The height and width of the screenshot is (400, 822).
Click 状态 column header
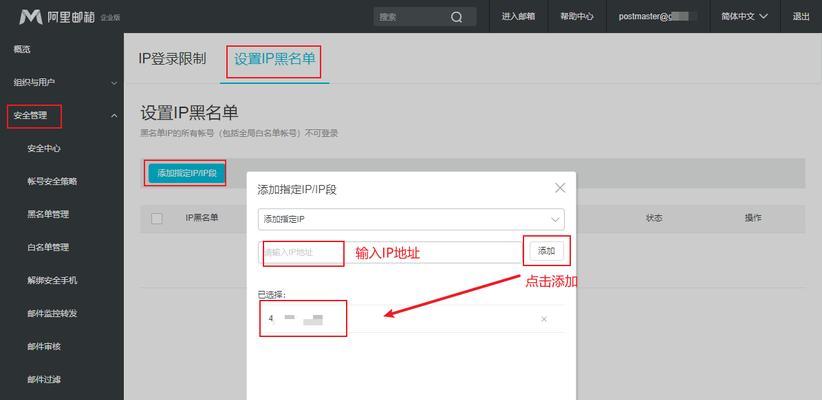coord(654,218)
